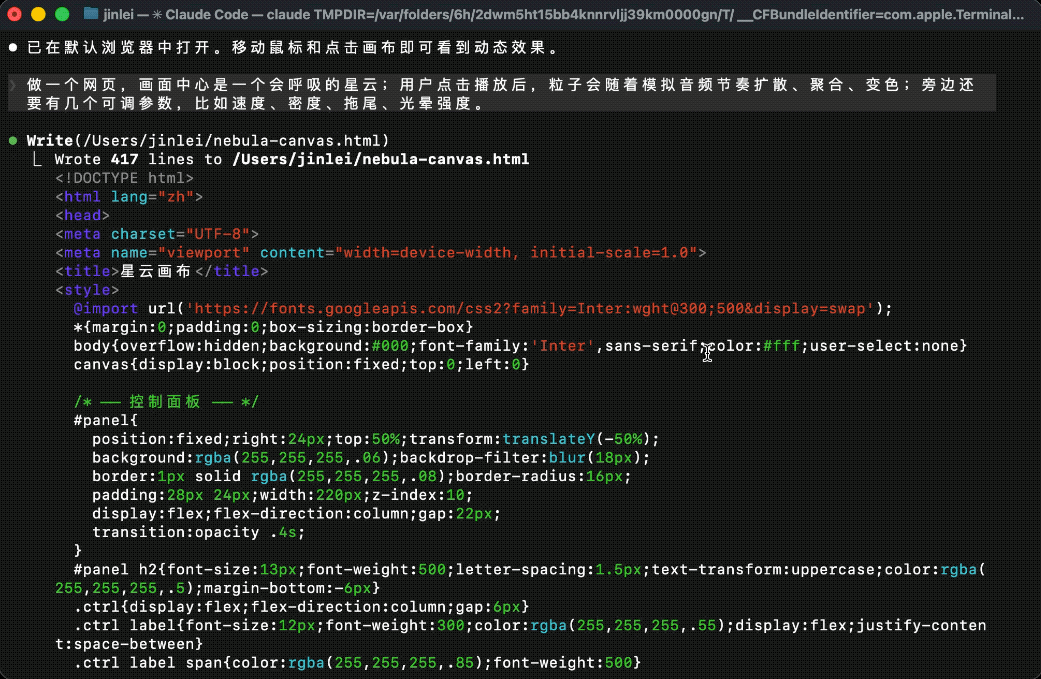Click the "<title>星云画布</title>" line
The width and height of the screenshot is (1041, 679).
[x=162, y=271]
